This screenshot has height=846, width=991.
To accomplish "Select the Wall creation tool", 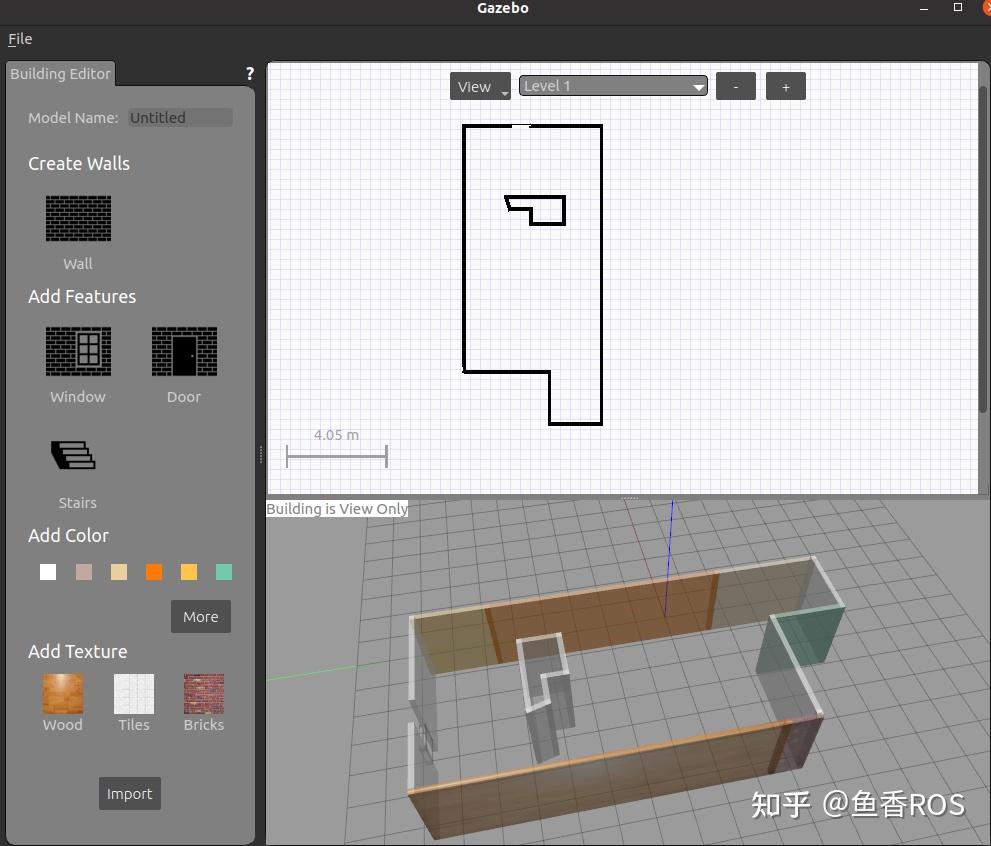I will (78, 217).
